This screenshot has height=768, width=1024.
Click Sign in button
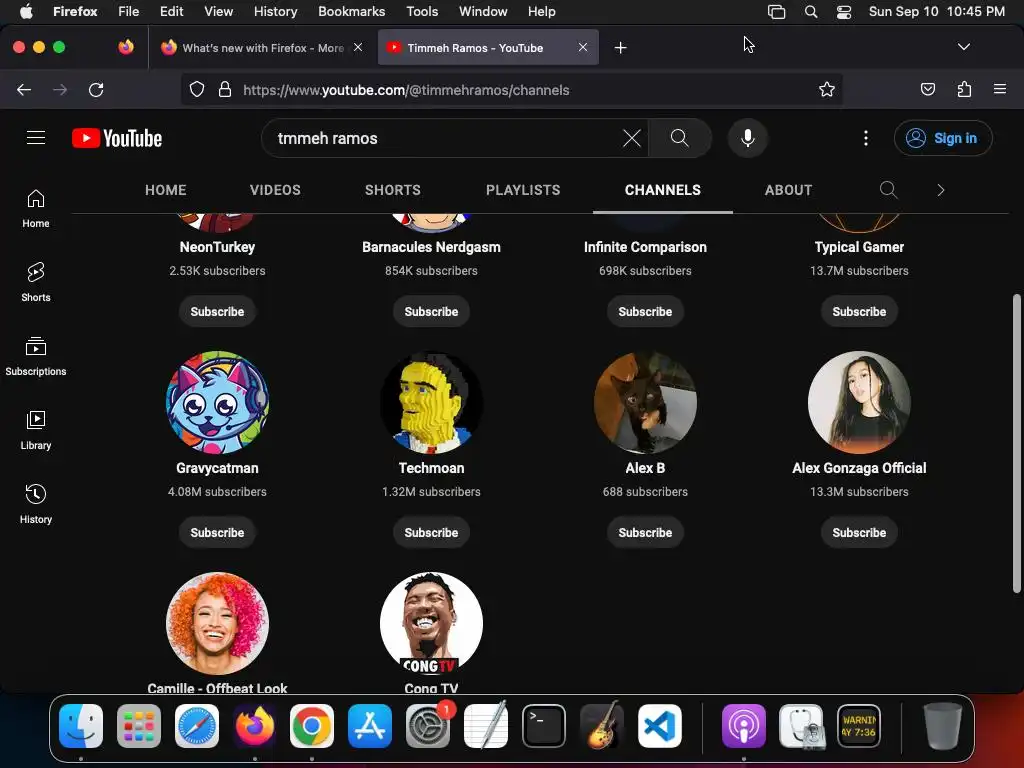click(943, 138)
